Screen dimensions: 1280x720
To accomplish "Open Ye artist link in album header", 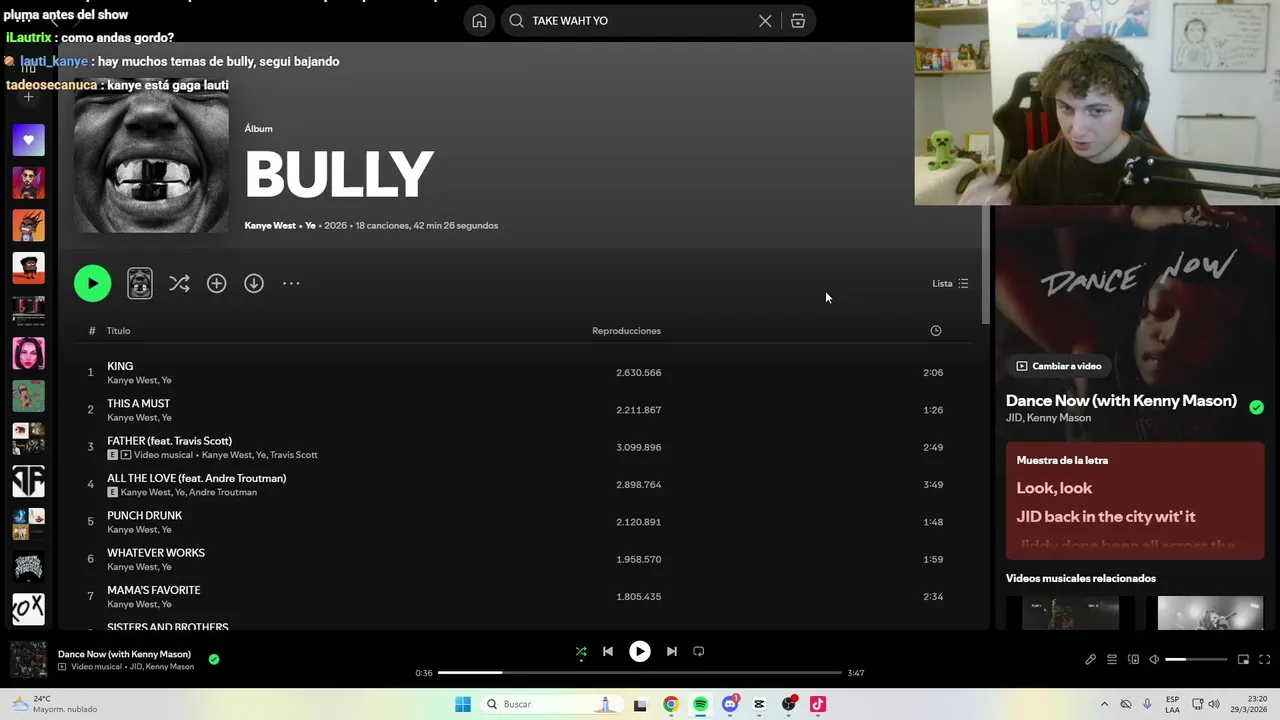I will (310, 226).
